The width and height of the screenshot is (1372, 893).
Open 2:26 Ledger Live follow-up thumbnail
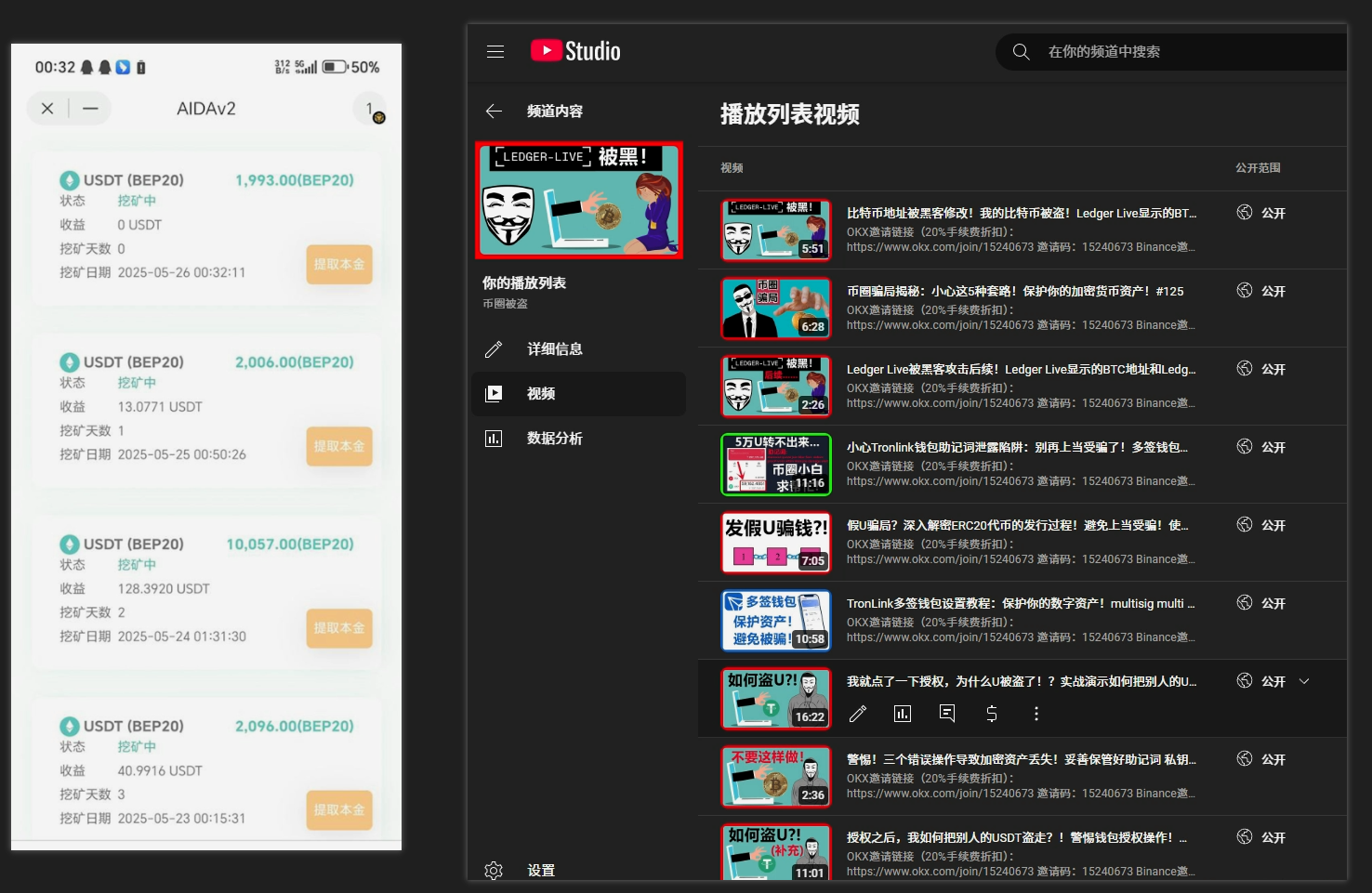point(776,387)
